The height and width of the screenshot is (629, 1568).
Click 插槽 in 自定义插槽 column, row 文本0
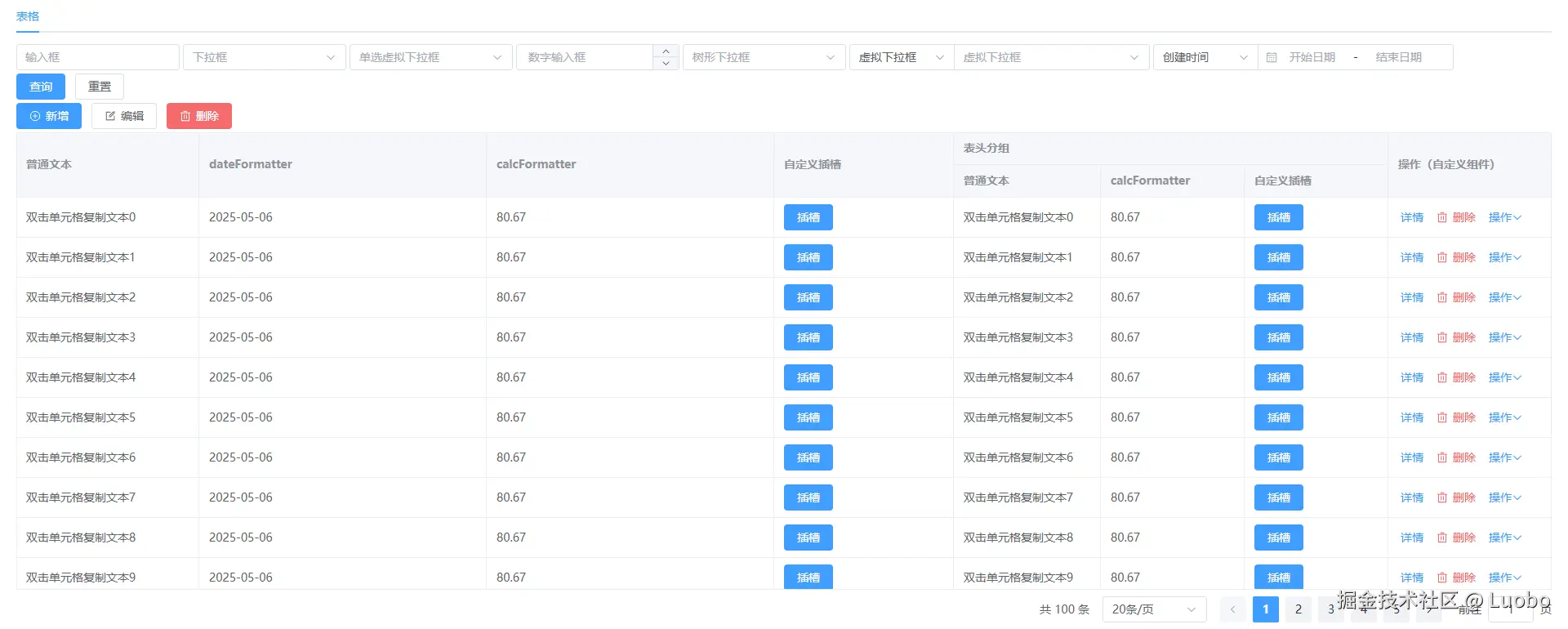[x=808, y=217]
